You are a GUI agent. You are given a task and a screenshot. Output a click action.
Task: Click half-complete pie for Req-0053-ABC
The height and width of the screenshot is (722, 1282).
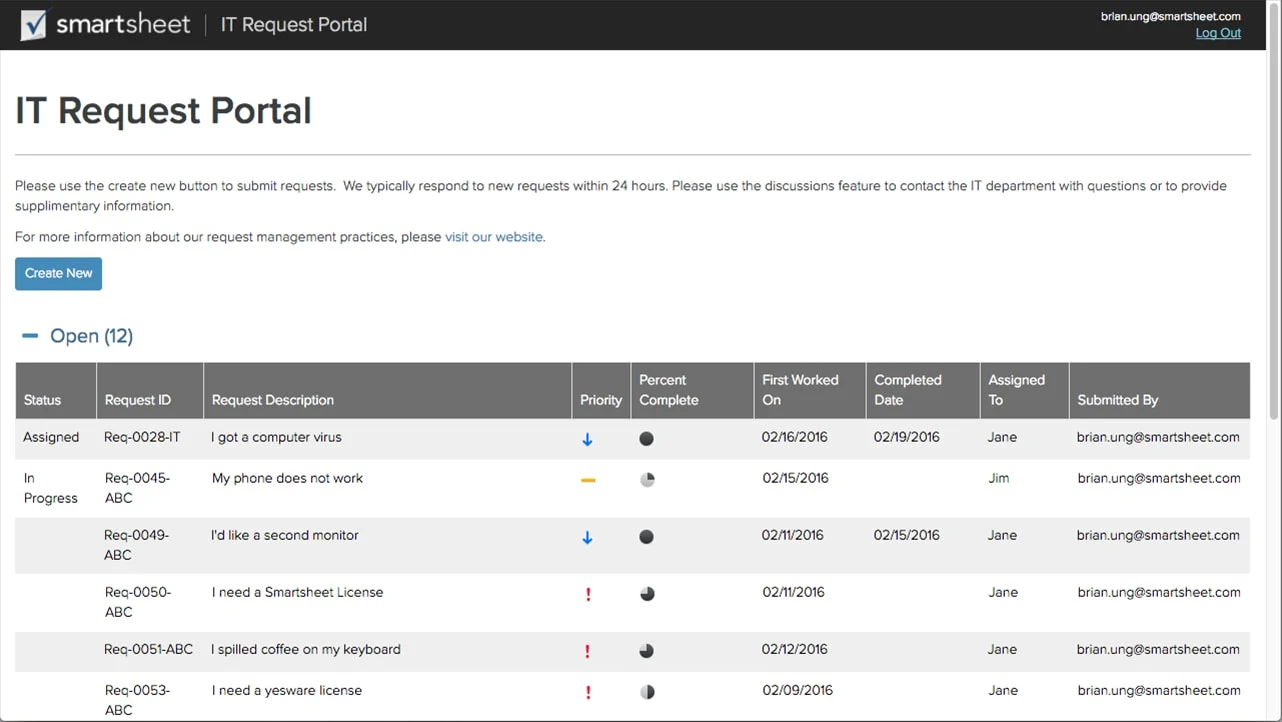click(x=647, y=691)
